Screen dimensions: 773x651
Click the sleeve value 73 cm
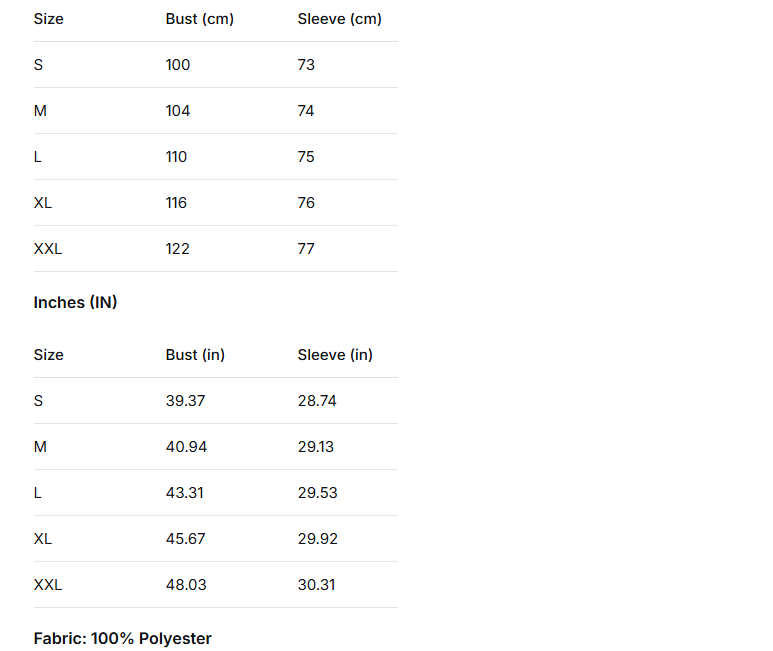(306, 65)
